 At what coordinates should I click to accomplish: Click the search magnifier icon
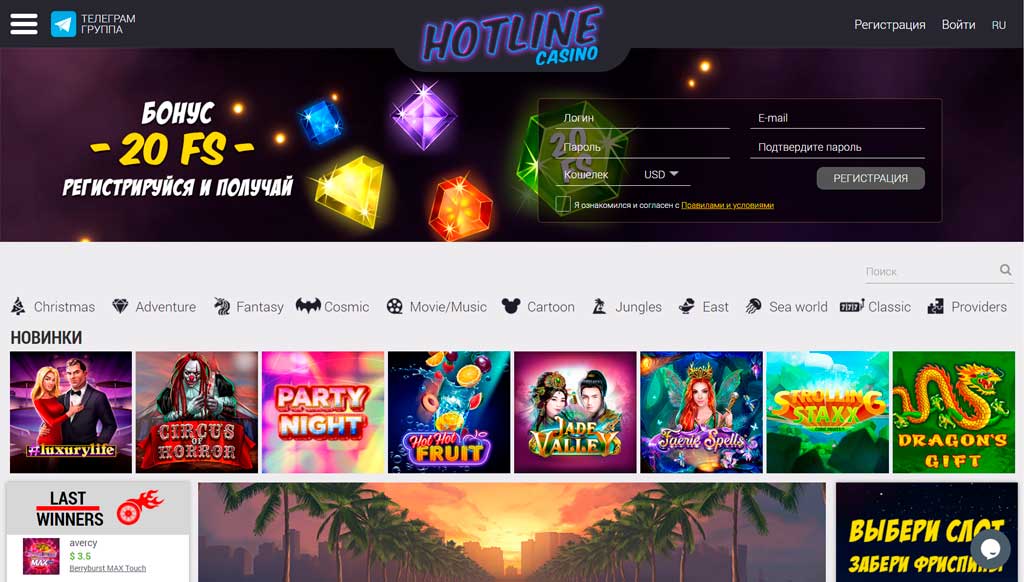coord(1005,270)
